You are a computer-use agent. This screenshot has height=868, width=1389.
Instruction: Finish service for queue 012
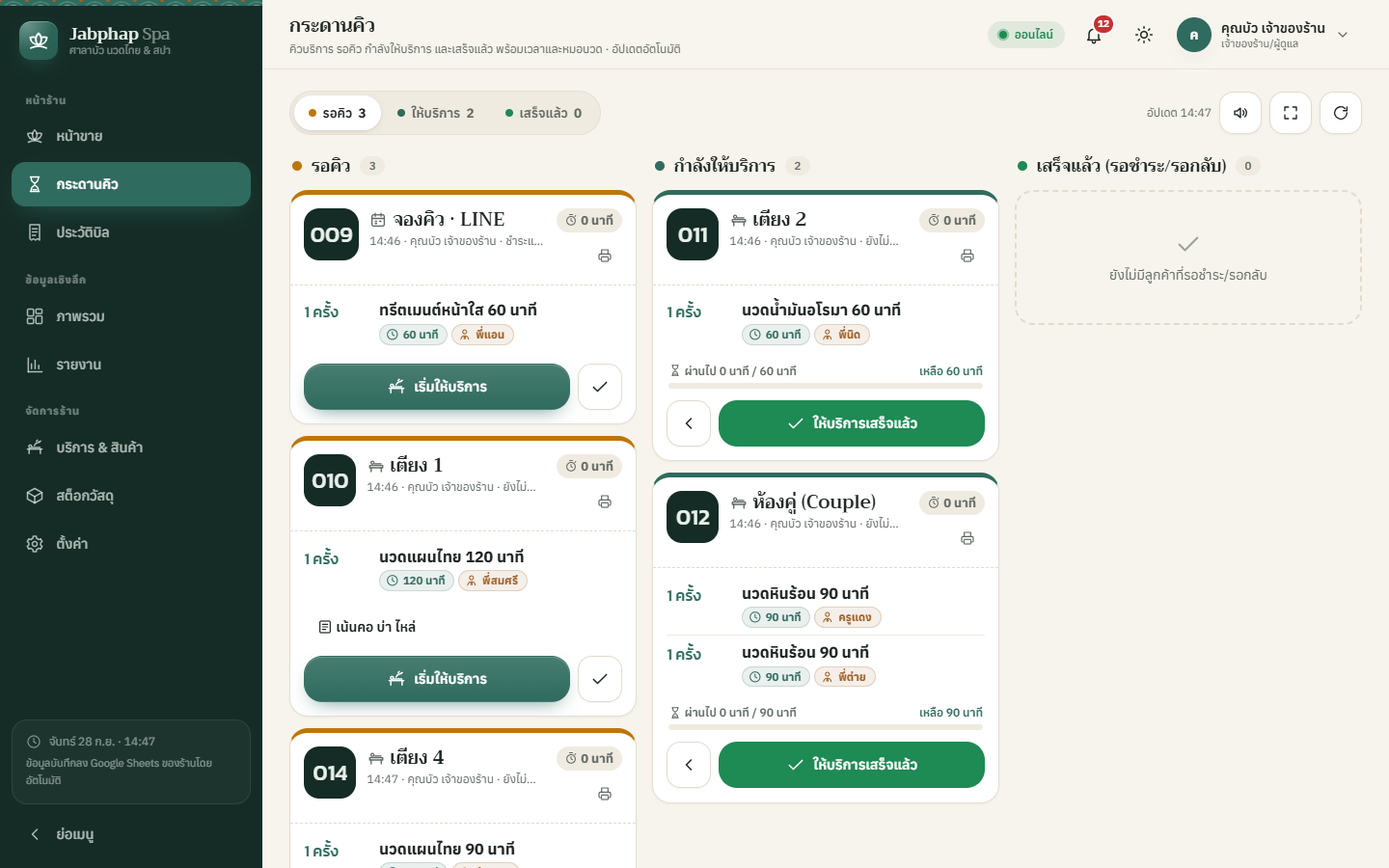[x=852, y=765]
